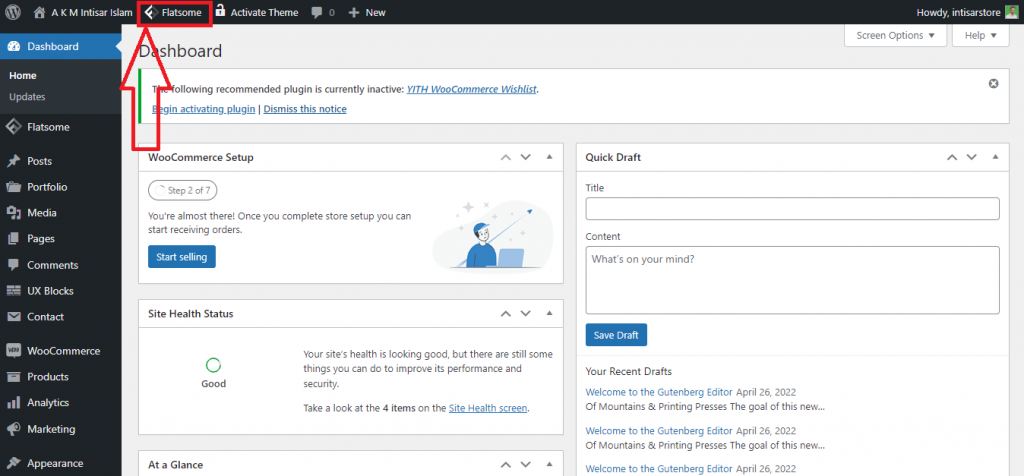Click the Appearance paintbrush icon
The image size is (1024, 476).
tap(14, 463)
